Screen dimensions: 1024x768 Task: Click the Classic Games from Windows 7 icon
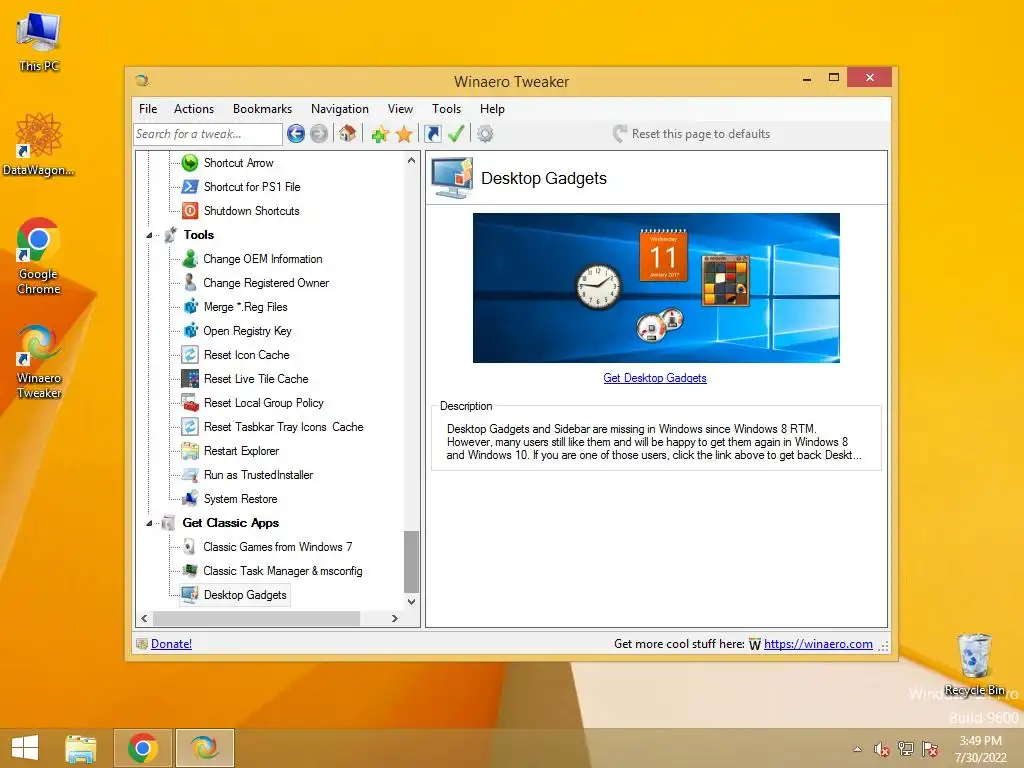click(x=189, y=547)
